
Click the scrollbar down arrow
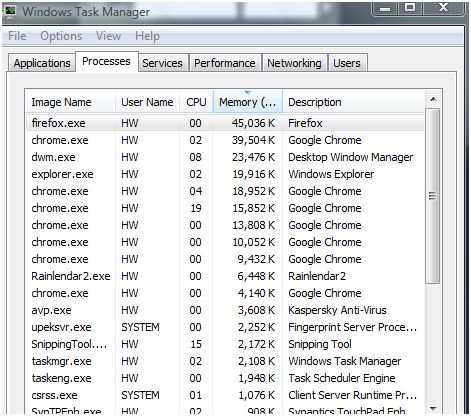pyautogui.click(x=433, y=408)
